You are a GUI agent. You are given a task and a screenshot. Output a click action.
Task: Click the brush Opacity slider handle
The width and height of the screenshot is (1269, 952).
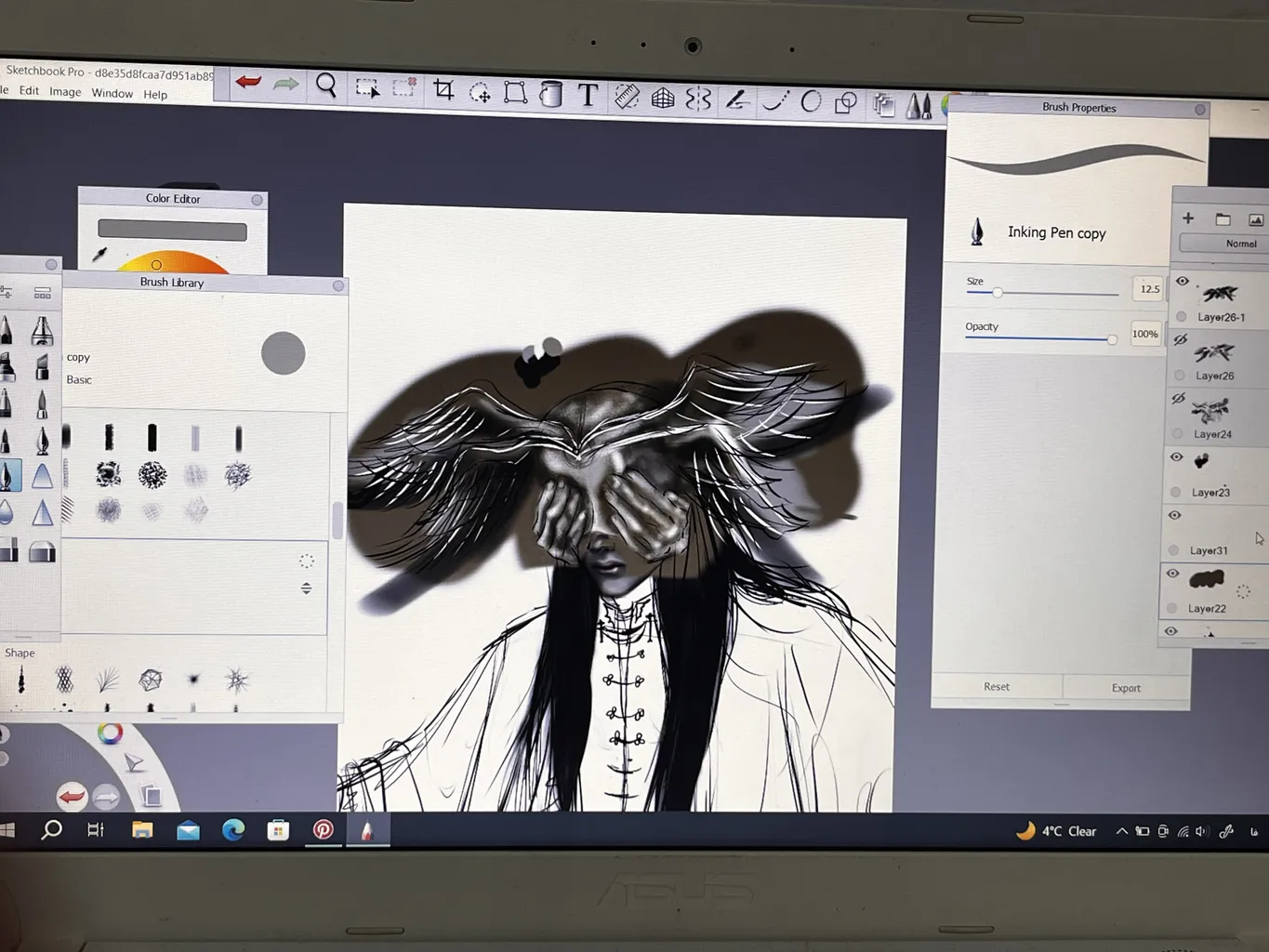(1112, 339)
